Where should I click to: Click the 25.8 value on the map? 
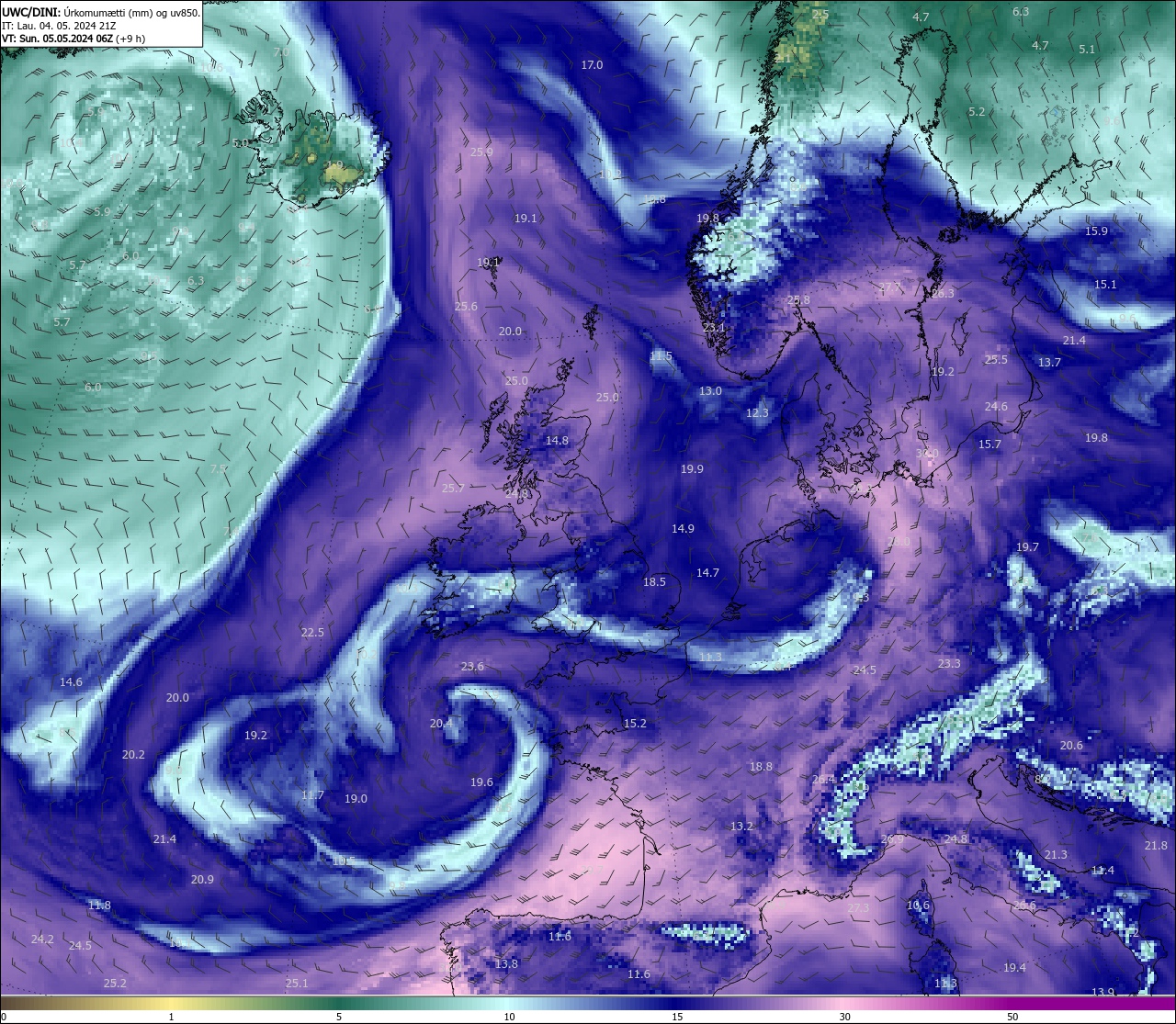pyautogui.click(x=798, y=300)
